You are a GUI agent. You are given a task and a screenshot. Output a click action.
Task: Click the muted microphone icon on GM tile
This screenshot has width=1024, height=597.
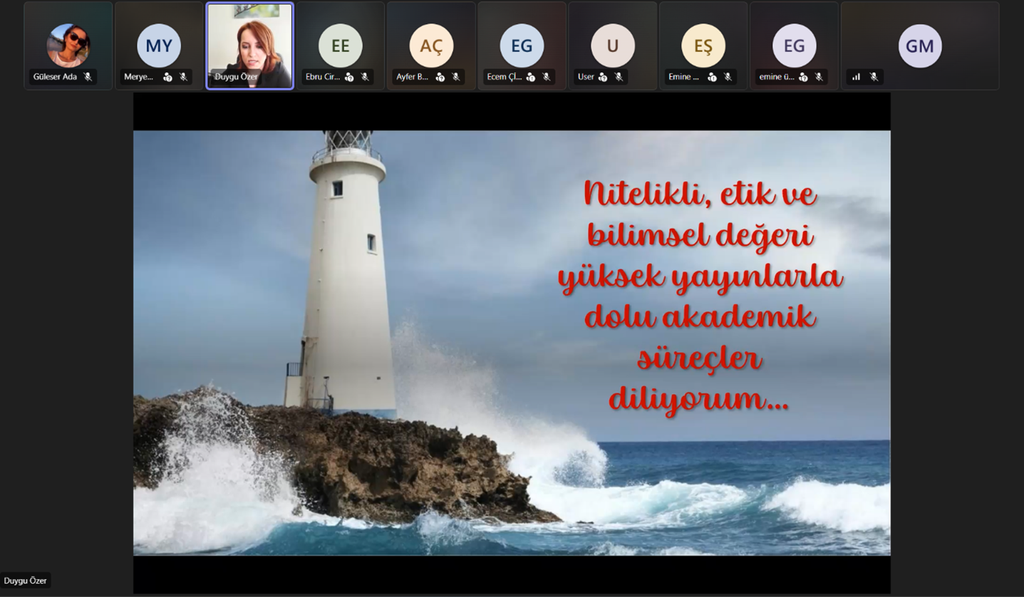click(x=873, y=77)
